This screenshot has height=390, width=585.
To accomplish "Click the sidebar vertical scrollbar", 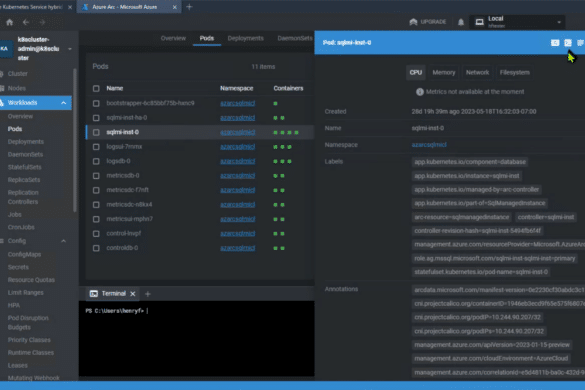I will 75,140.
